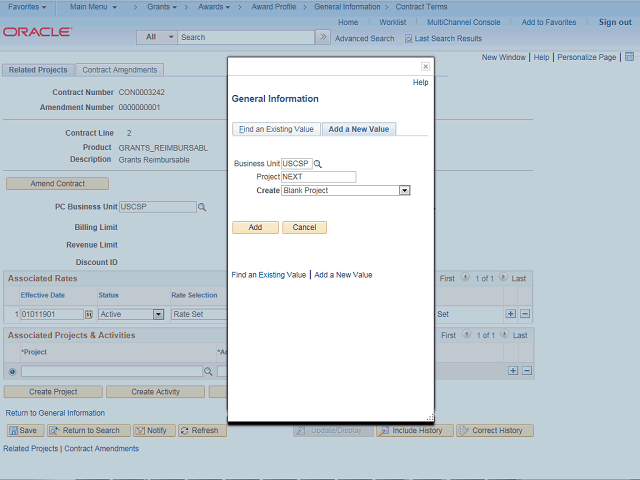The height and width of the screenshot is (480, 640).
Task: Open General Information breadcrumb item
Action: point(347,7)
